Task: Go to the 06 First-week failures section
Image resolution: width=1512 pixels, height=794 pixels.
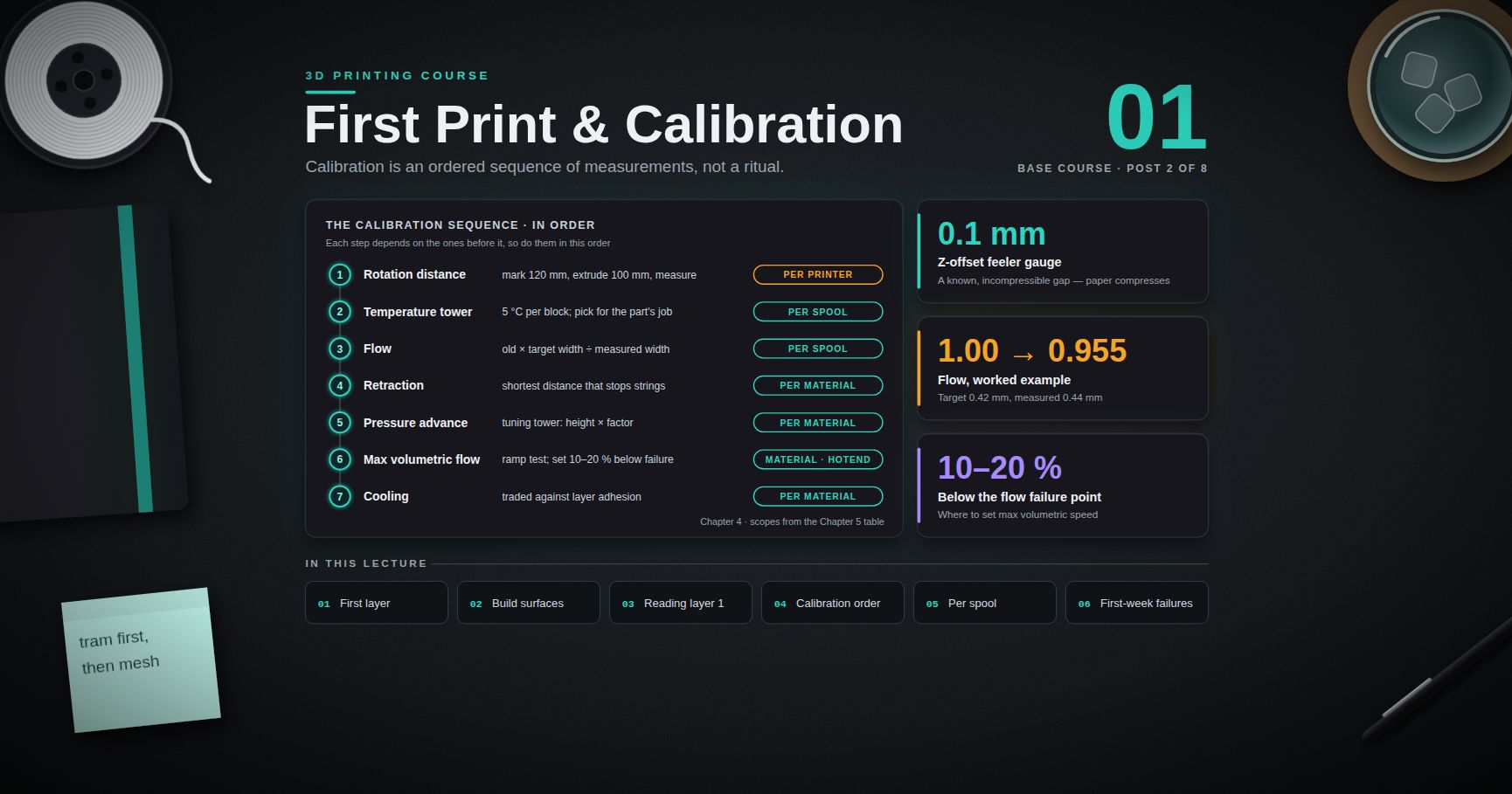Action: (x=1137, y=603)
